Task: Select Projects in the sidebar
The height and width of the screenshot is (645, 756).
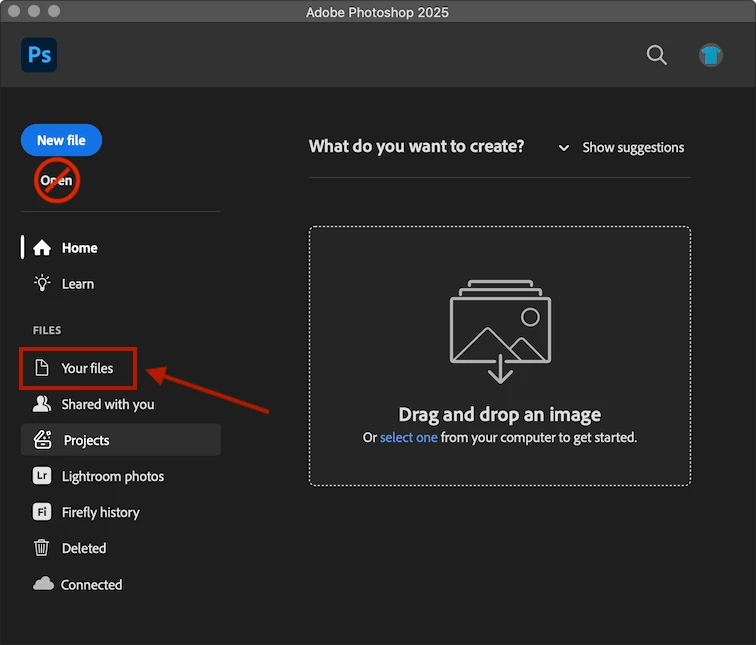Action: (x=121, y=440)
